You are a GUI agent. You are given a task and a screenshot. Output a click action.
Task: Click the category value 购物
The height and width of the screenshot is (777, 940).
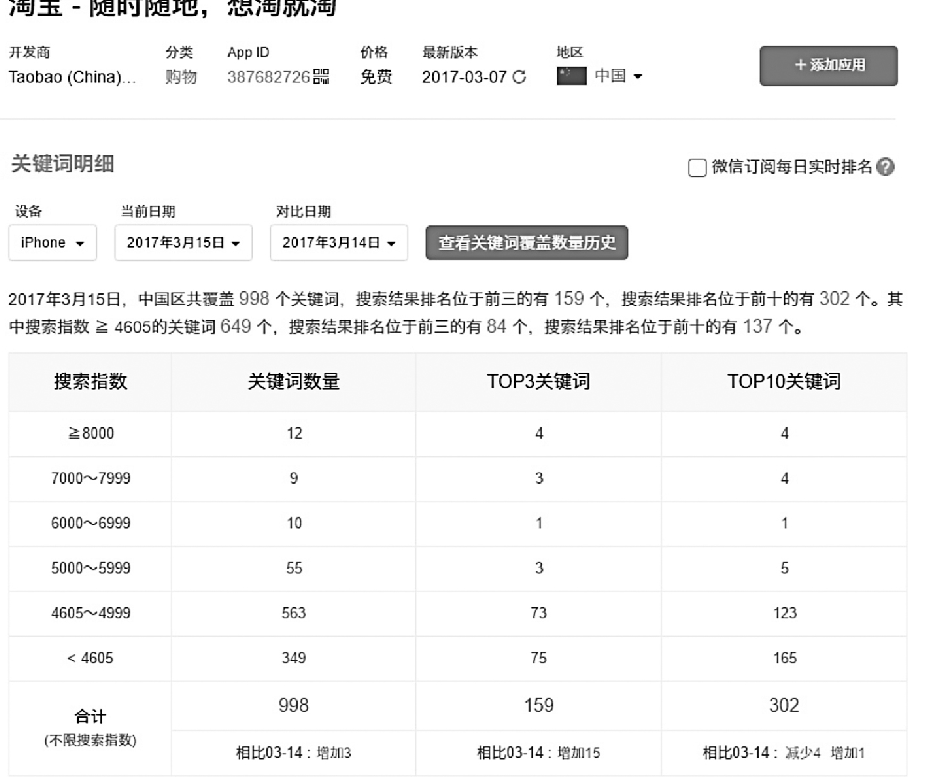[181, 77]
